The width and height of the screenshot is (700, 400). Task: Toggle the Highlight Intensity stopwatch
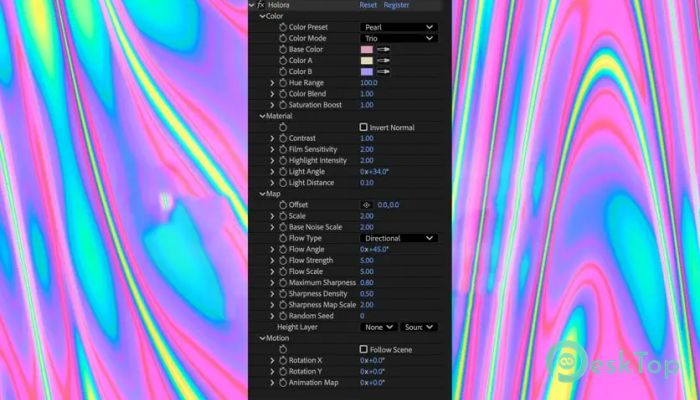[283, 161]
